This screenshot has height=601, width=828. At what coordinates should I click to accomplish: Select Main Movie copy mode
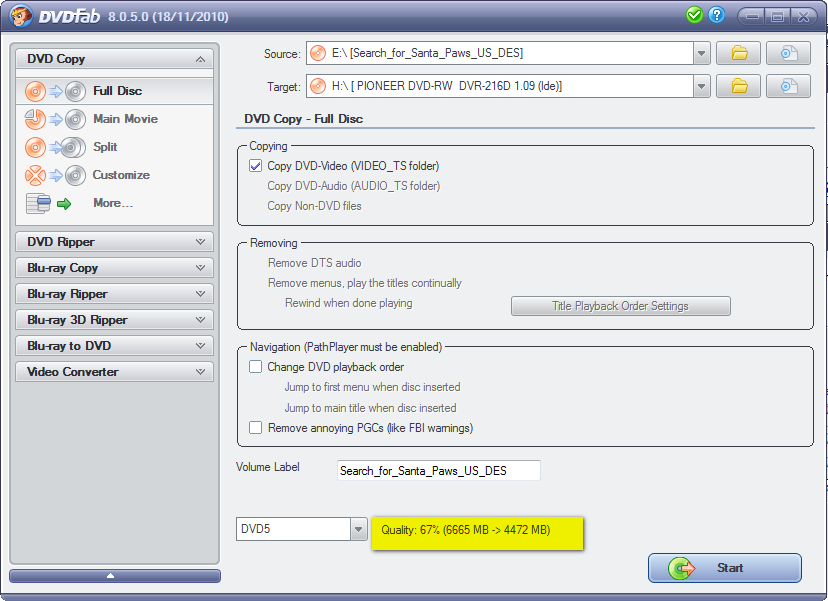click(x=126, y=119)
